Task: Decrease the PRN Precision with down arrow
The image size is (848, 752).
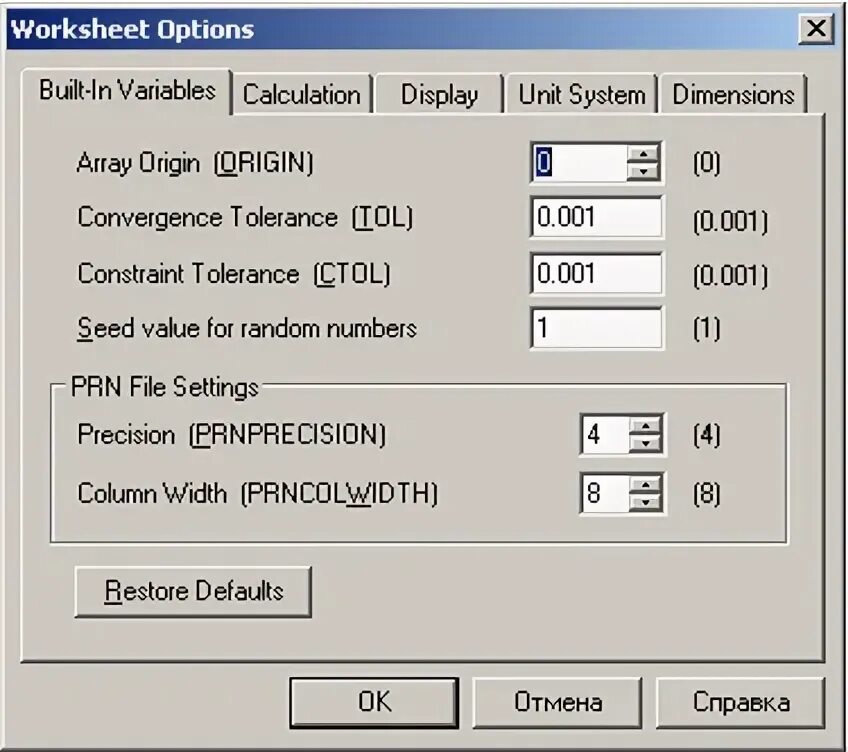Action: click(x=646, y=444)
